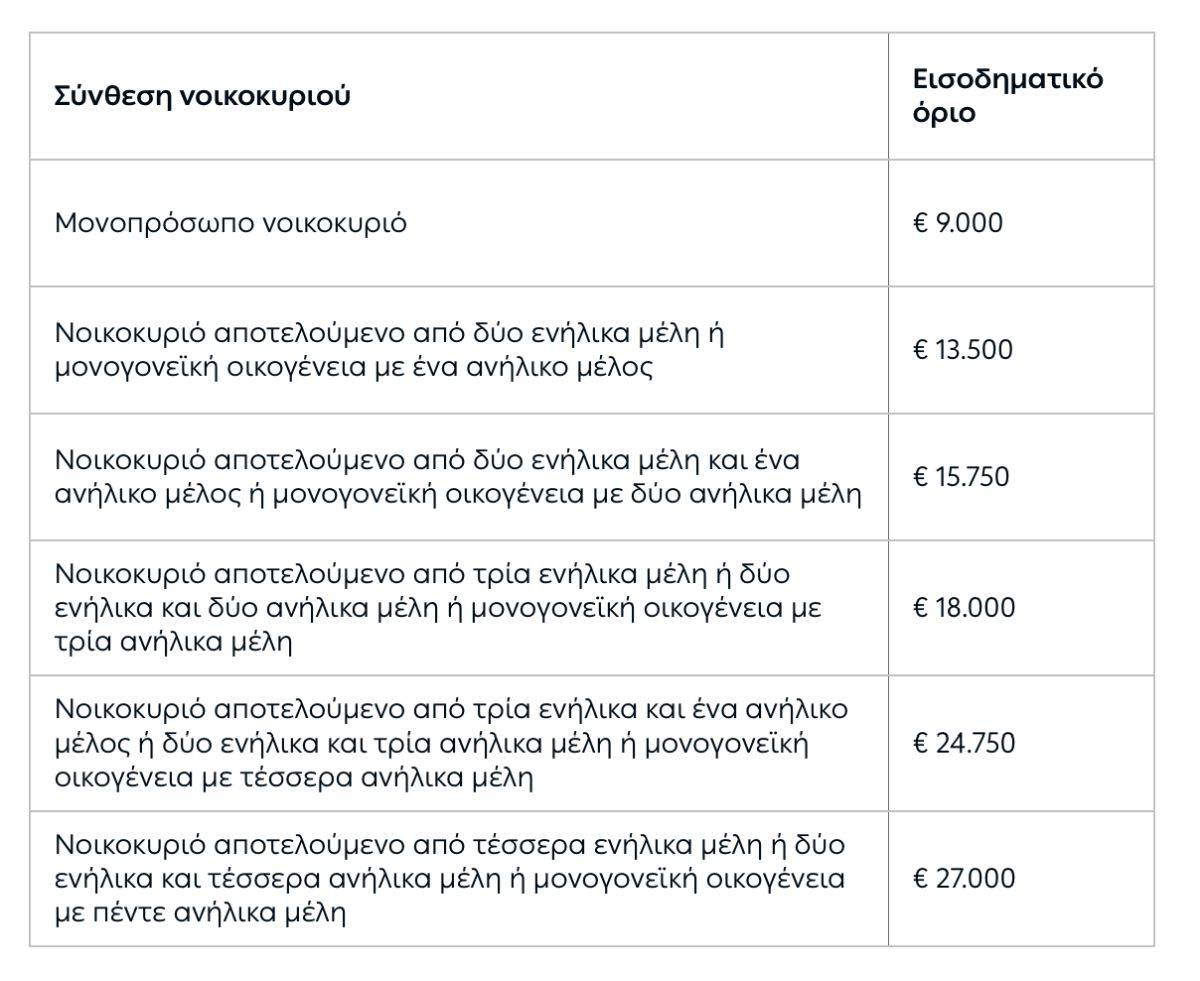
Task: Click the 'Εισοδηματικό όριο' column header
Action: coord(1008,96)
